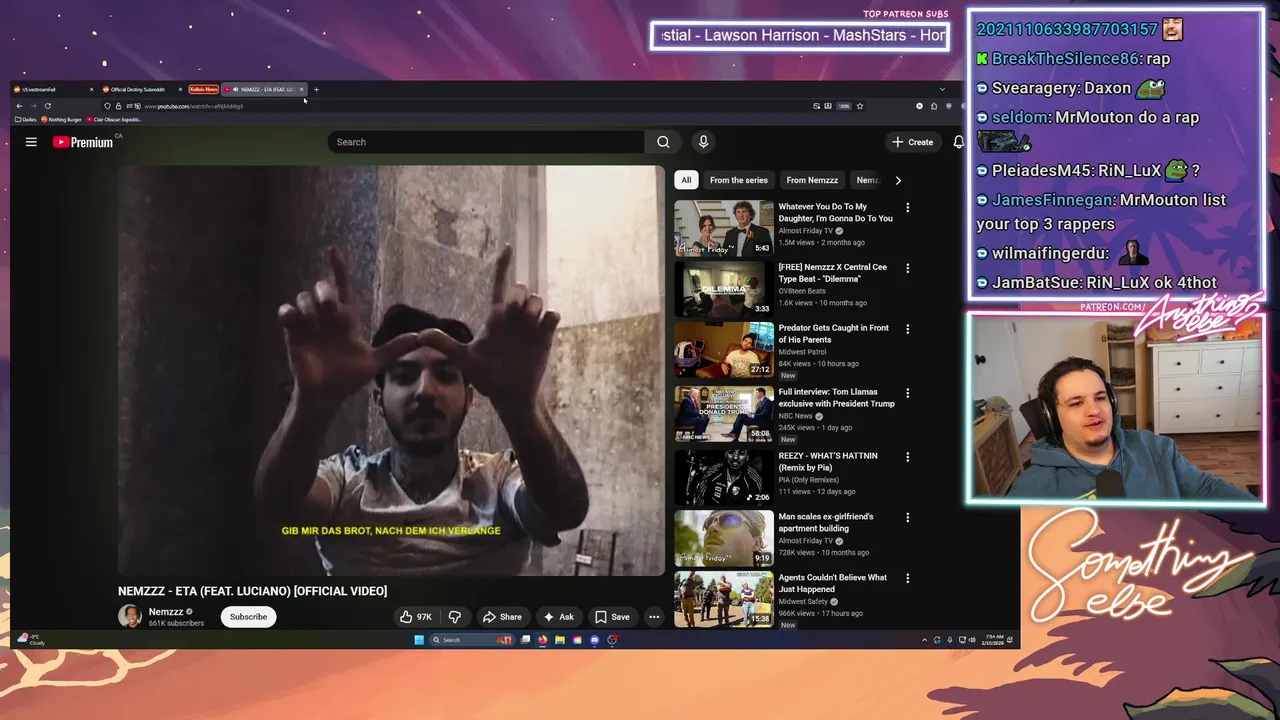Viewport: 1280px width, 720px height.
Task: Open Discord from the taskbar
Action: tap(595, 640)
